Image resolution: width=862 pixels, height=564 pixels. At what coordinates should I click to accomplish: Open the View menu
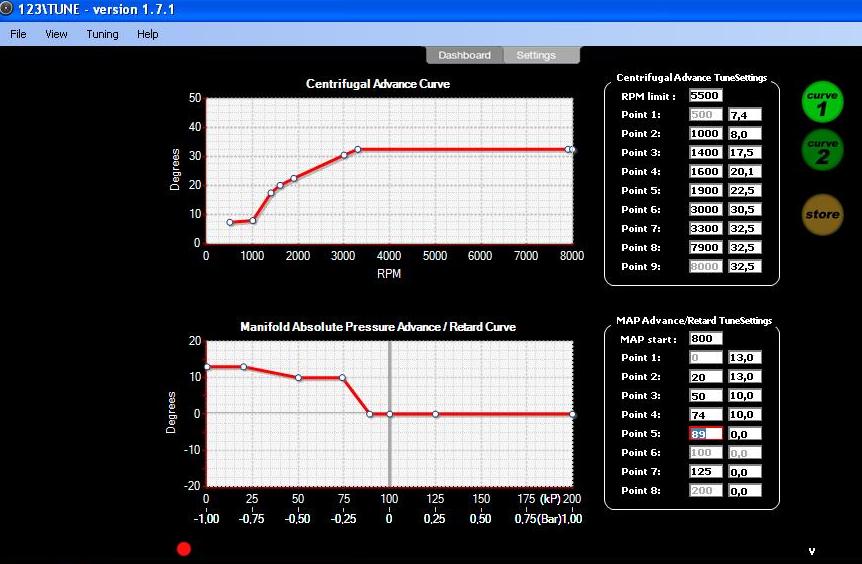(x=56, y=34)
